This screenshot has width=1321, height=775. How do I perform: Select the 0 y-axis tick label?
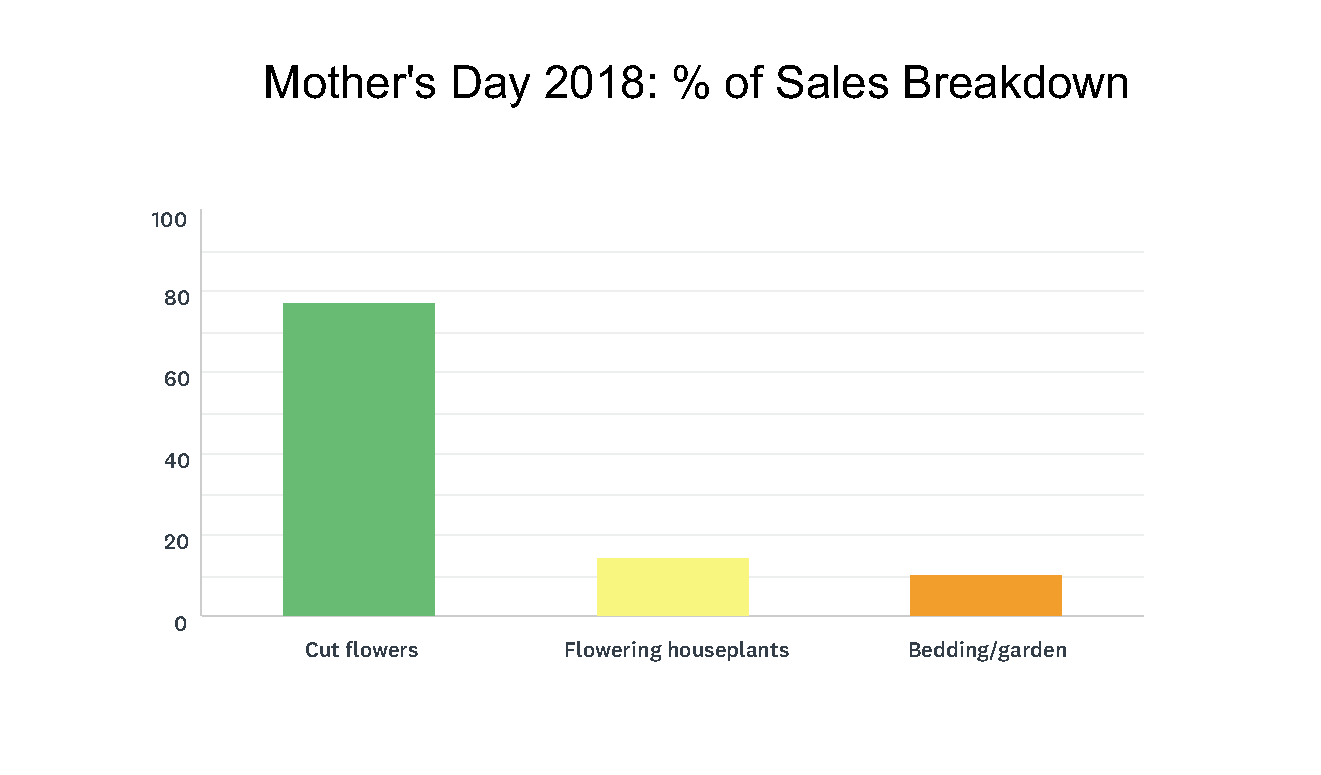pyautogui.click(x=180, y=623)
